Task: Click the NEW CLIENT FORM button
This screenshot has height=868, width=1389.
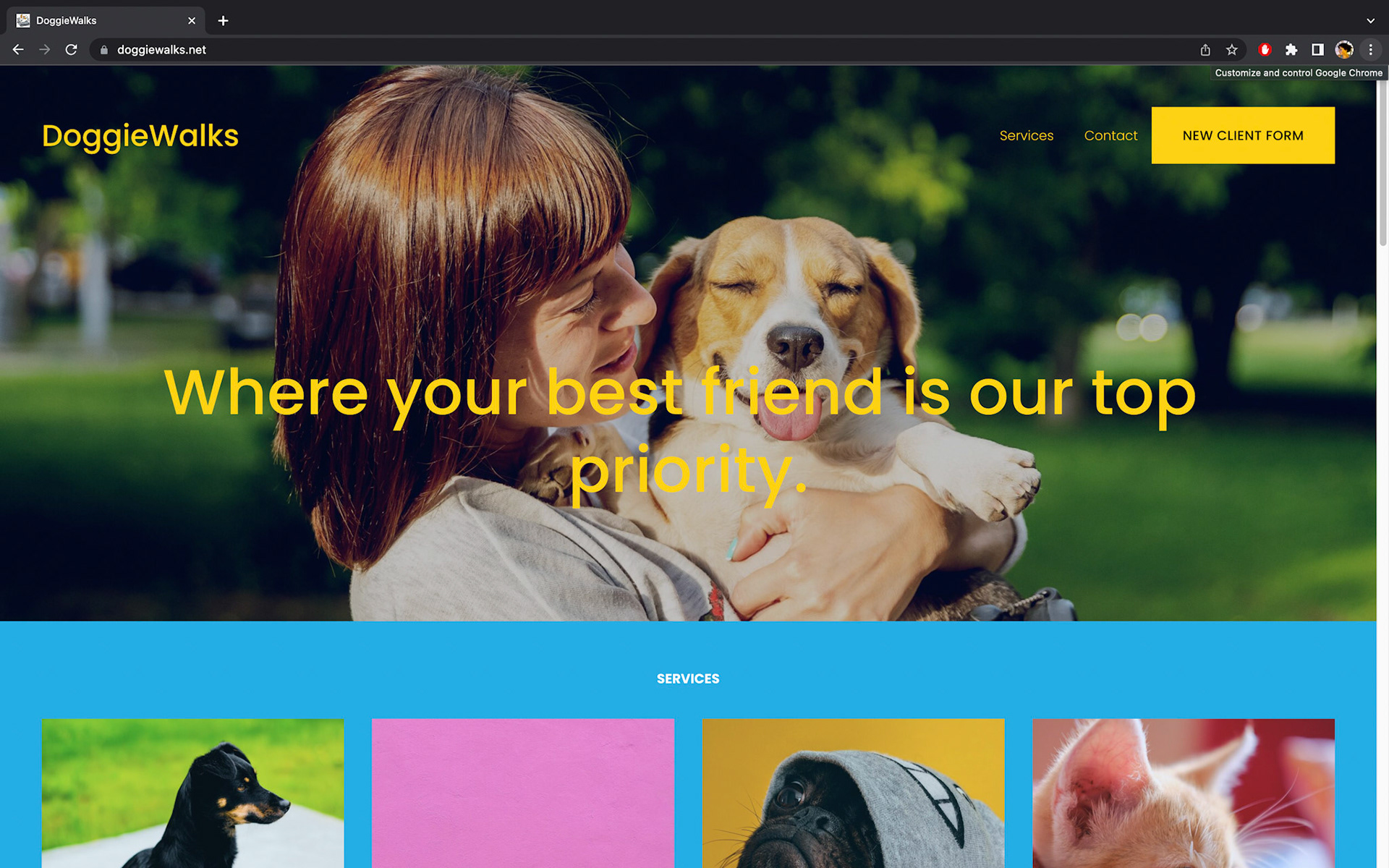Action: (1243, 135)
